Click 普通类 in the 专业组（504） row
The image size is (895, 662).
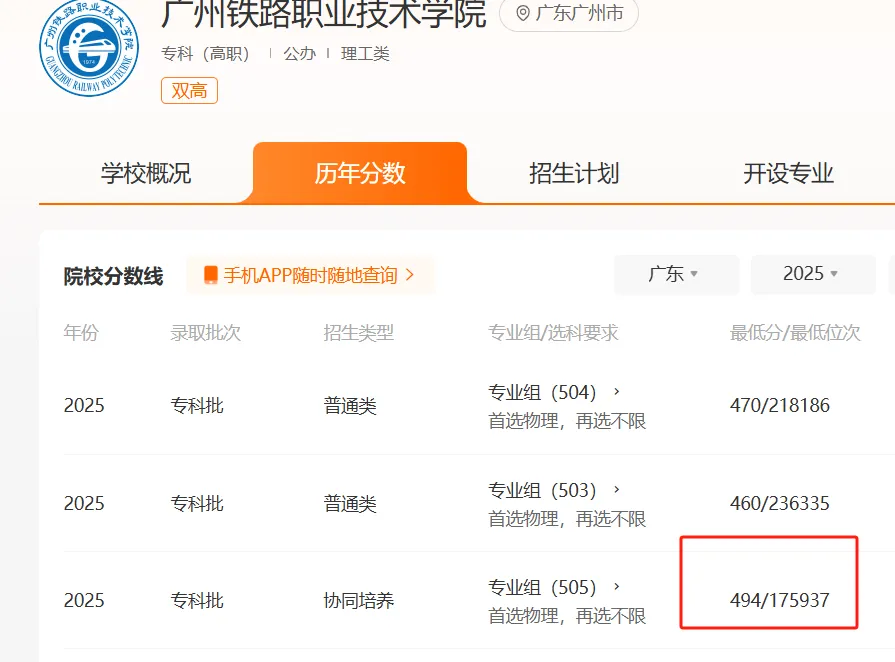[x=350, y=406]
